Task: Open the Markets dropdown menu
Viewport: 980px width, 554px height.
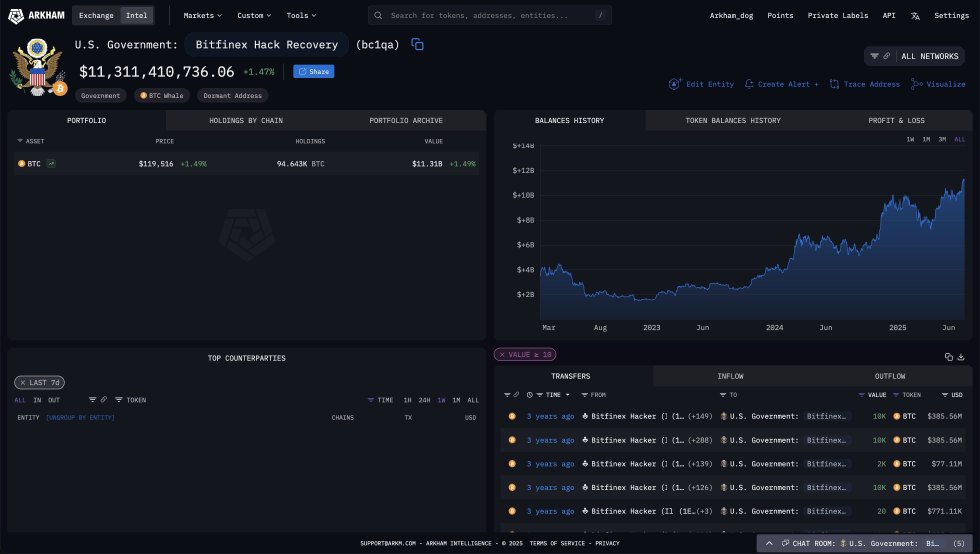Action: (202, 16)
